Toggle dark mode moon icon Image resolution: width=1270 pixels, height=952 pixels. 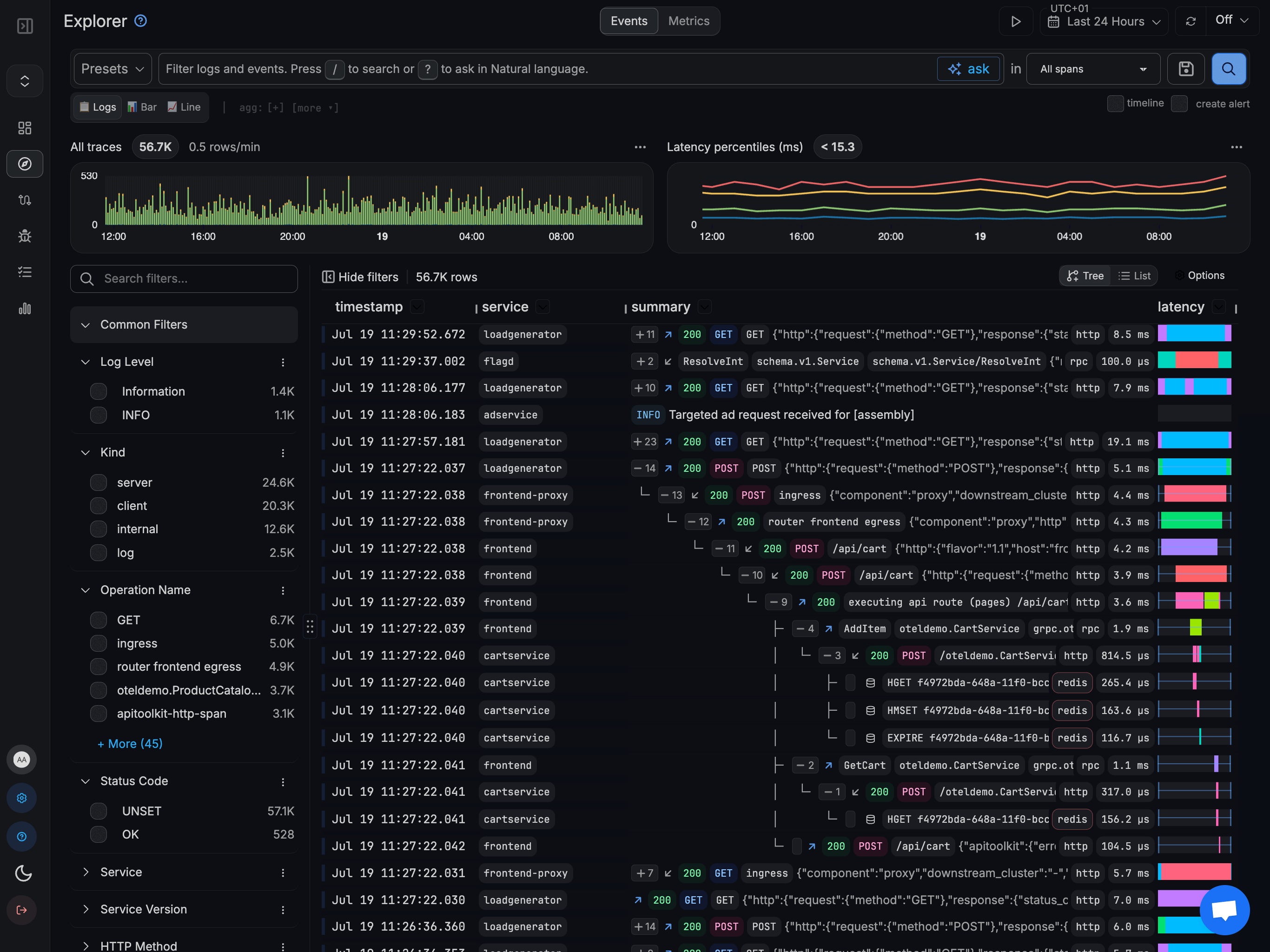[23, 873]
